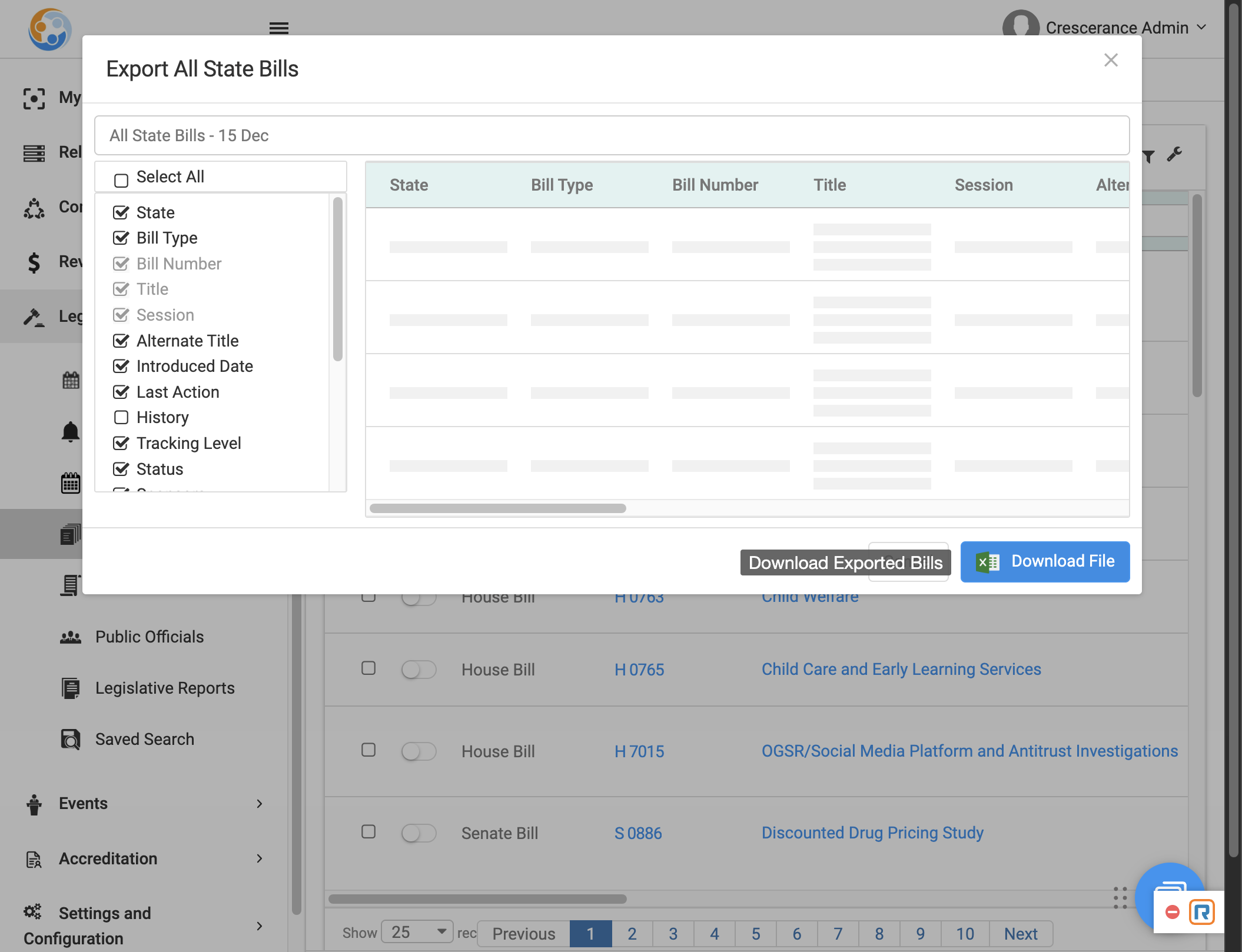Expand Settings and Configuration chevron
This screenshot has width=1242, height=952.
click(260, 926)
